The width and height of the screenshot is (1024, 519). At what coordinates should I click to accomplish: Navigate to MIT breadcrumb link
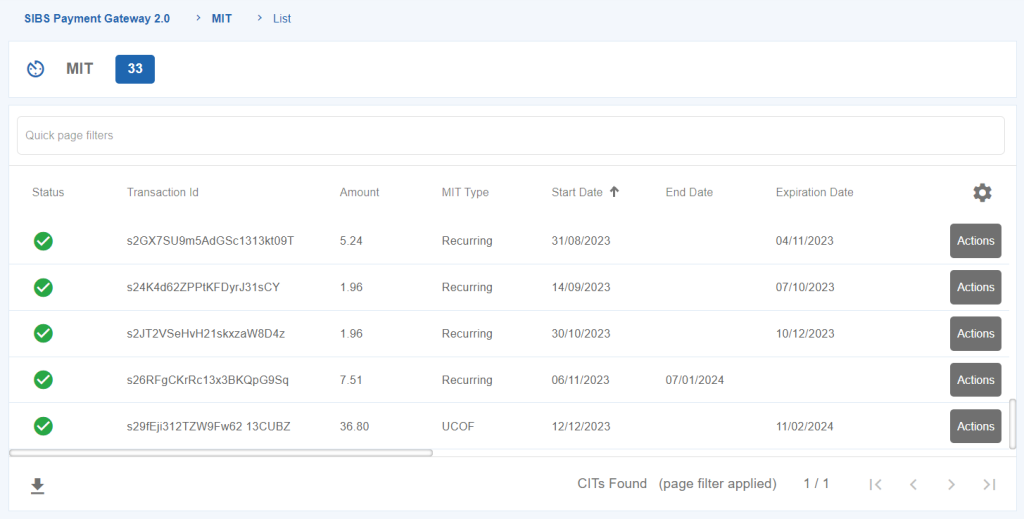[x=221, y=18]
